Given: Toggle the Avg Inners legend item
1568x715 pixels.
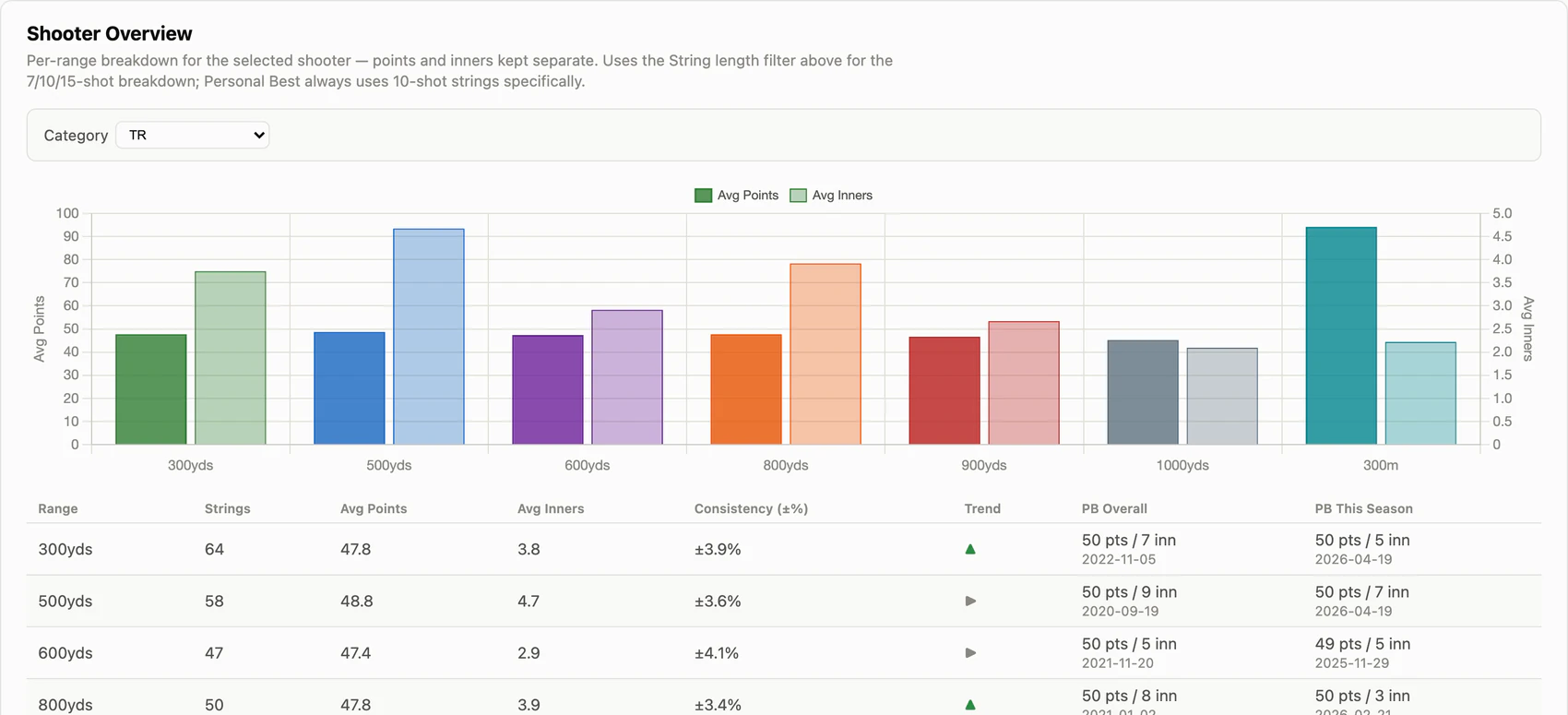Looking at the screenshot, I should [831, 196].
